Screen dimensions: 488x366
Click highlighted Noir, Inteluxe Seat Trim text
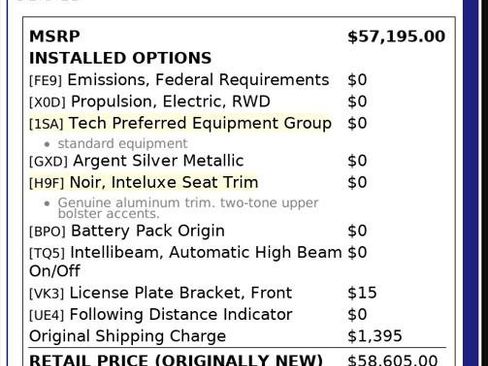[x=164, y=183]
